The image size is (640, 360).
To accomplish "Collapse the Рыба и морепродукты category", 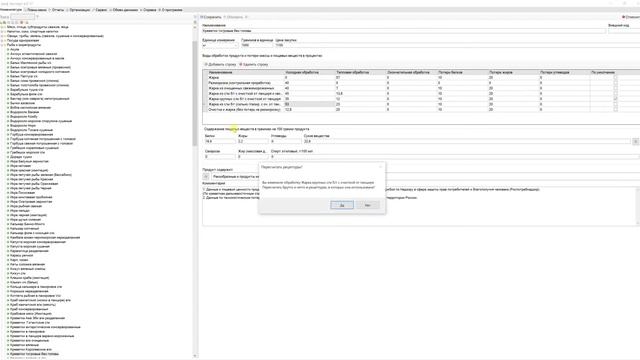I will 2,45.
